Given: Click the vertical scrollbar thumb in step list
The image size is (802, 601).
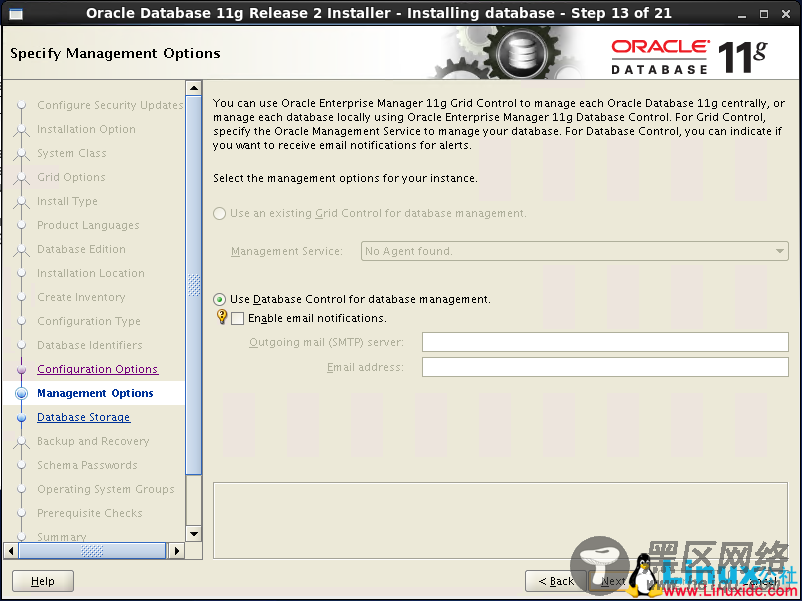Looking at the screenshot, I should click(x=194, y=285).
